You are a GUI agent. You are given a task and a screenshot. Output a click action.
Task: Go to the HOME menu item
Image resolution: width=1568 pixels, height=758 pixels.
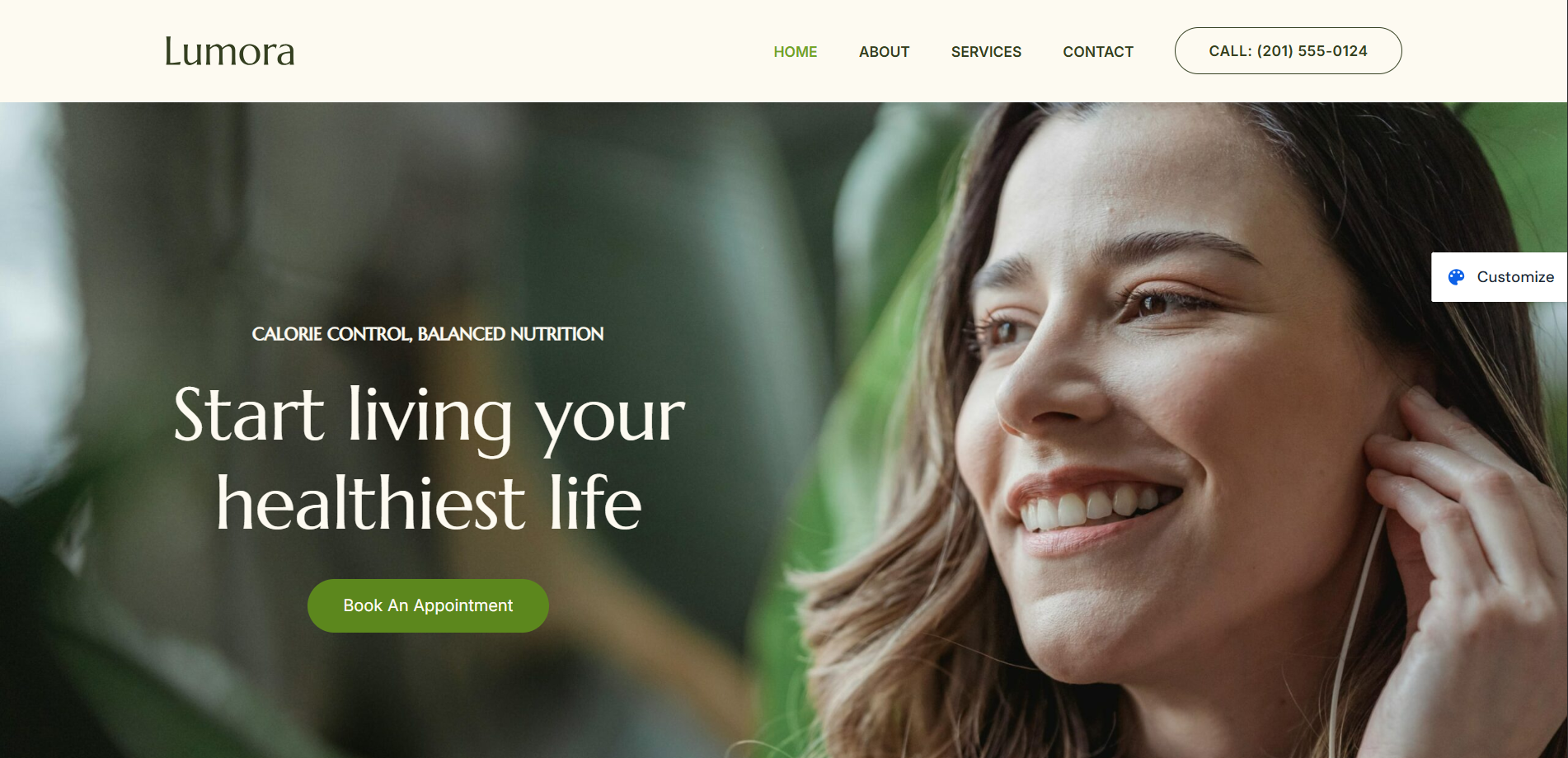pyautogui.click(x=795, y=52)
